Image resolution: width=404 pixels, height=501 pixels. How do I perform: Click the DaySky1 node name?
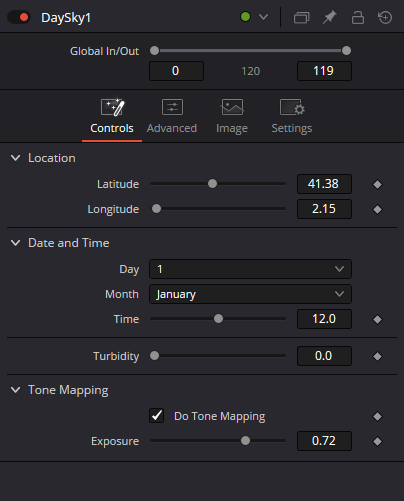(66, 18)
